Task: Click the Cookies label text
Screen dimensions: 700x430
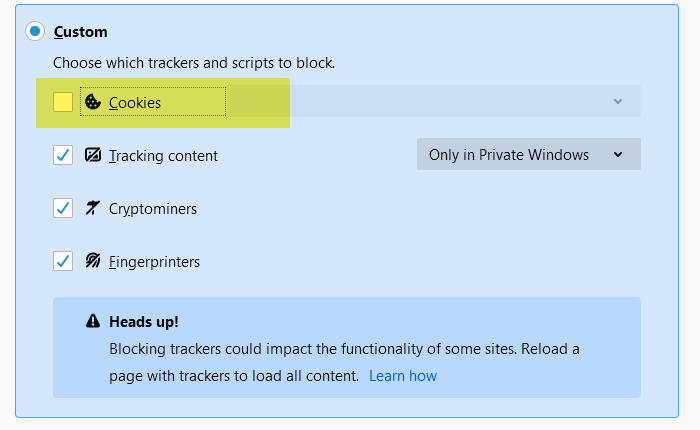Action: (135, 103)
